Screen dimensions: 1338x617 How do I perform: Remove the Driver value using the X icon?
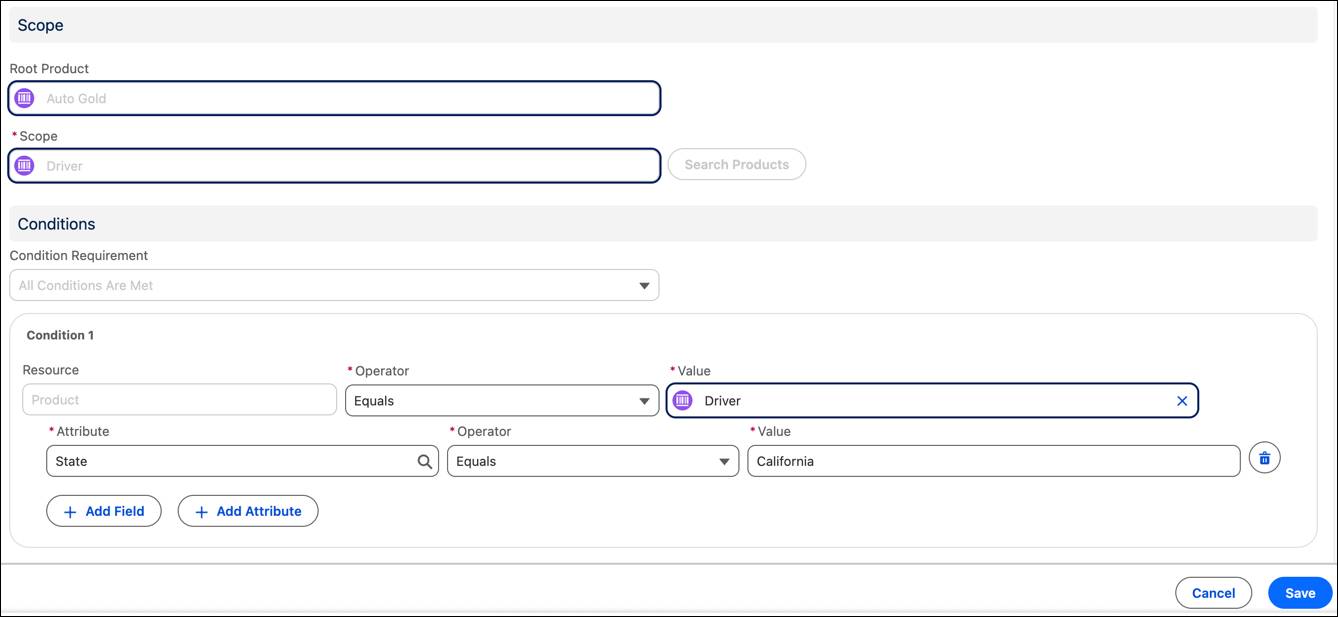click(1182, 400)
